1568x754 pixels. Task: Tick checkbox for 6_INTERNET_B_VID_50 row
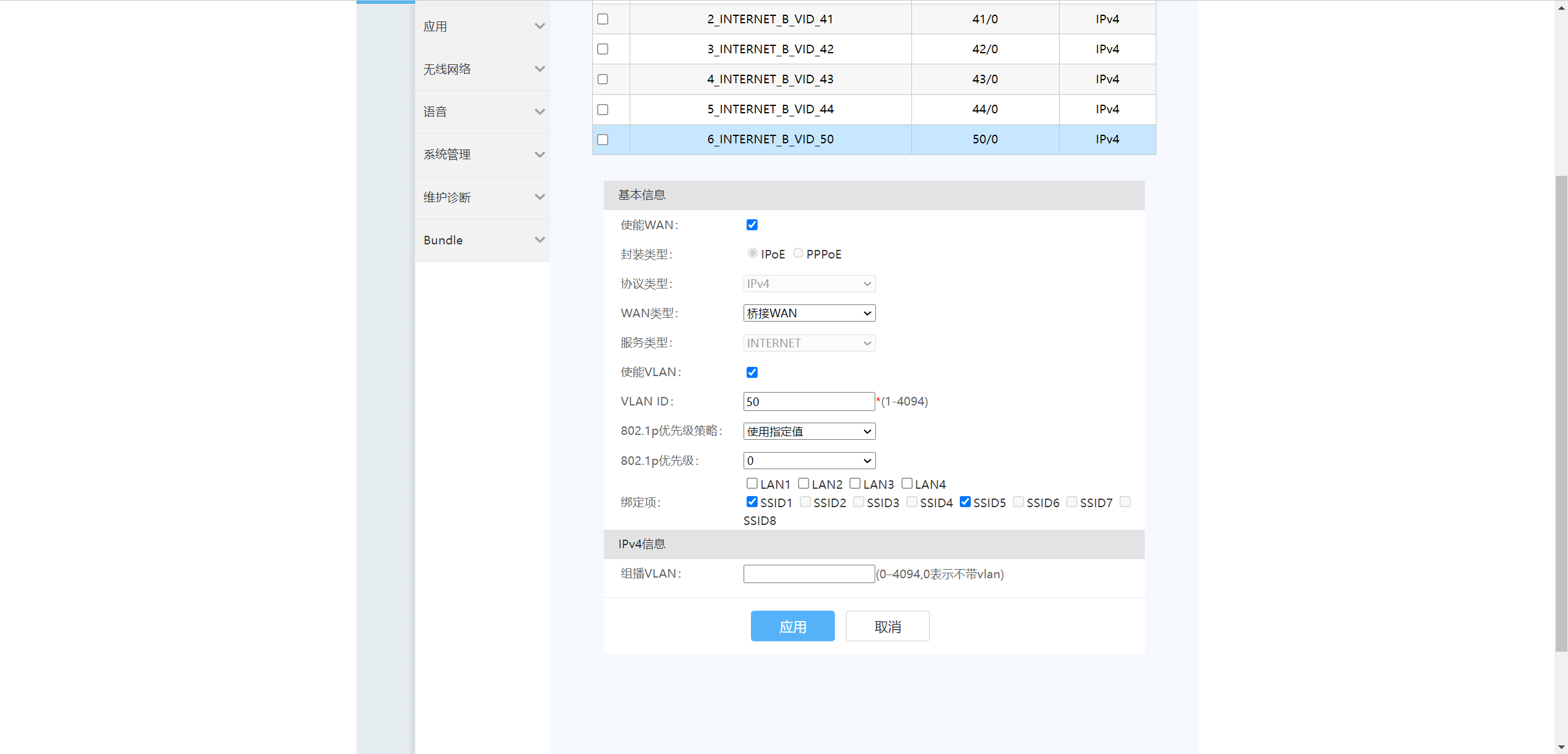click(x=603, y=140)
